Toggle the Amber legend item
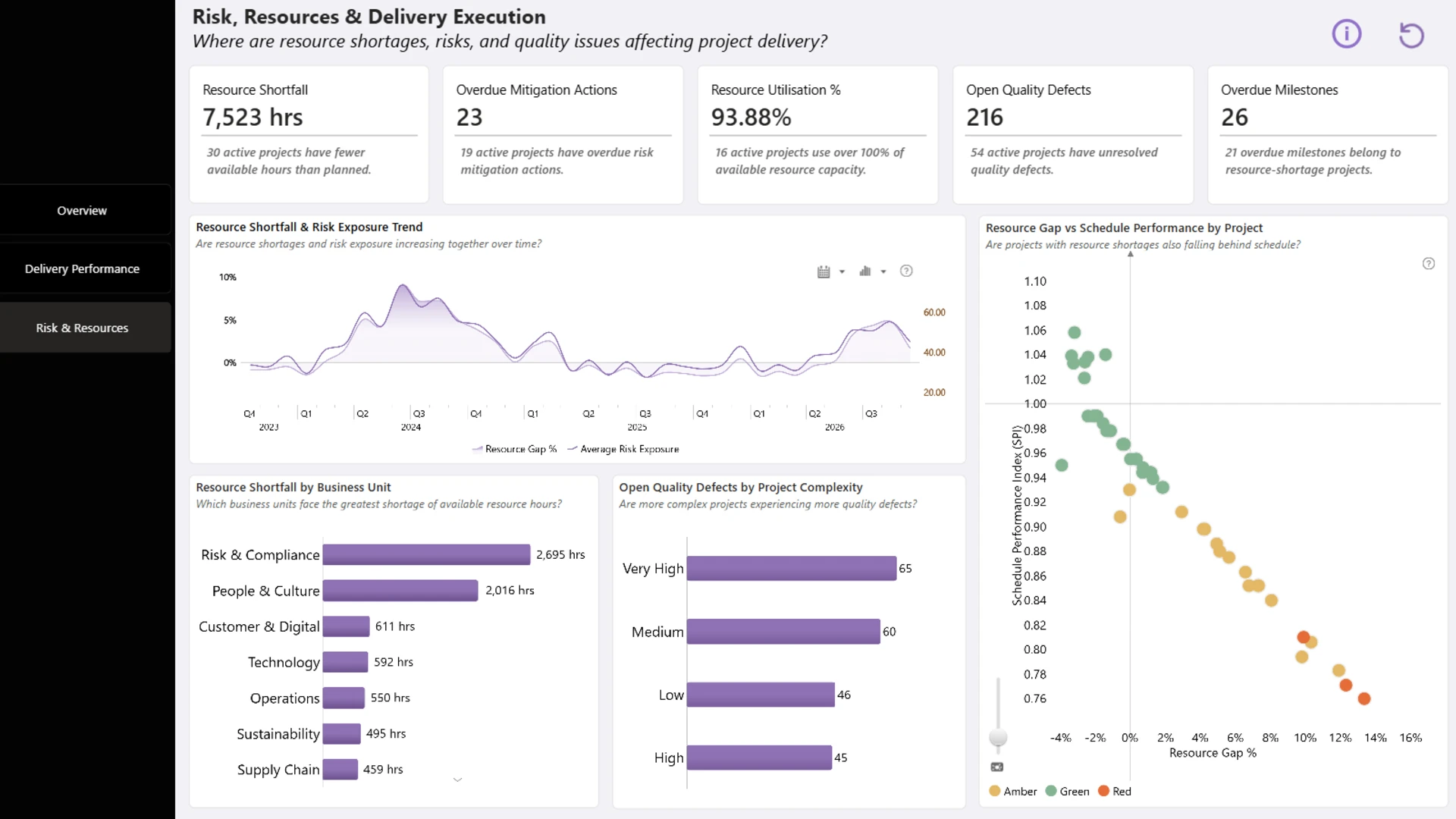 coord(1013,791)
